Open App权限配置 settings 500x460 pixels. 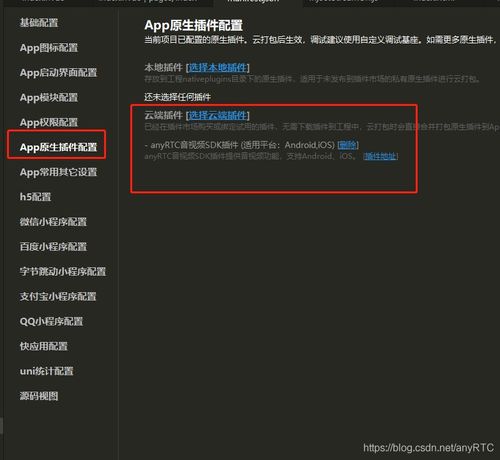pyautogui.click(x=49, y=122)
